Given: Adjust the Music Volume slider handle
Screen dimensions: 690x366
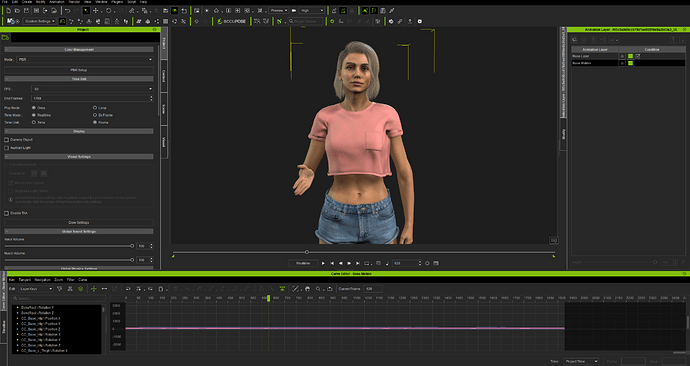Looking at the screenshot, I should click(132, 260).
